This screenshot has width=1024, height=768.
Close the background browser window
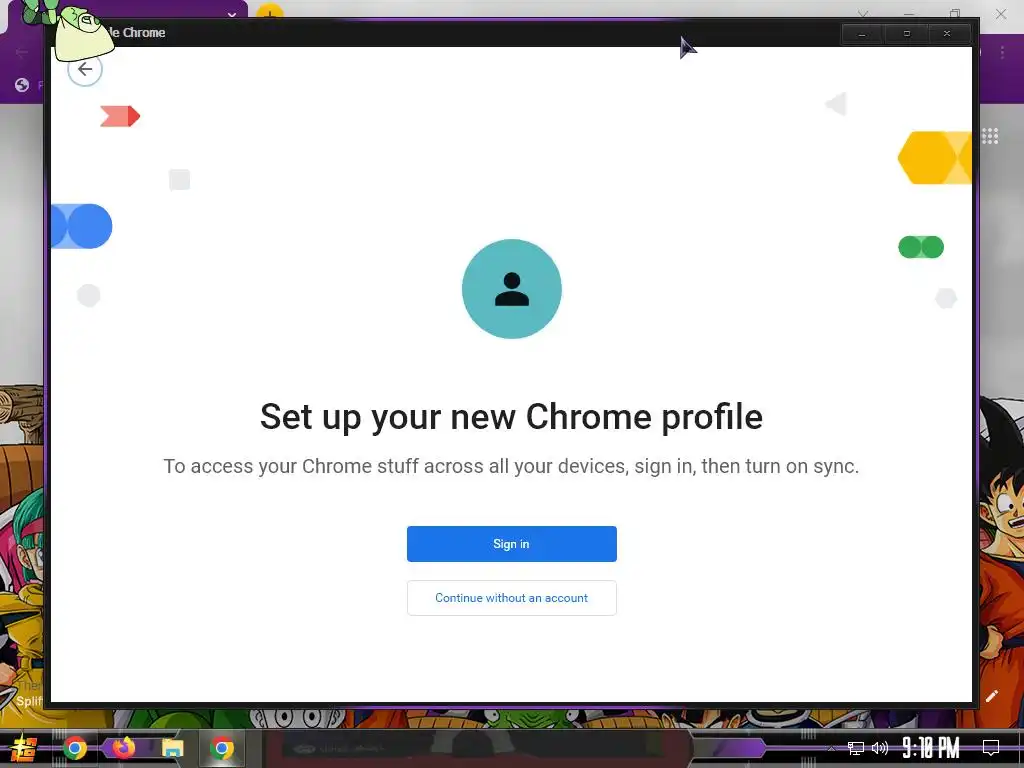[1000, 13]
